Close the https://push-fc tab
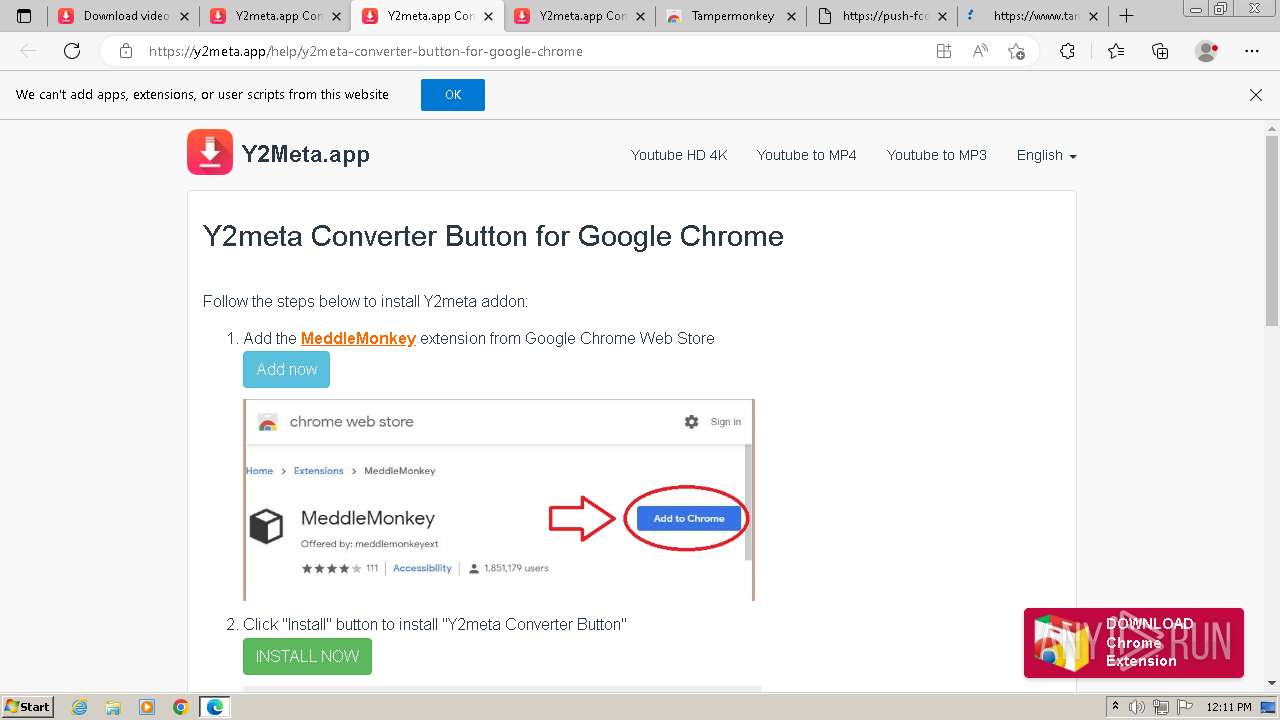 (943, 16)
